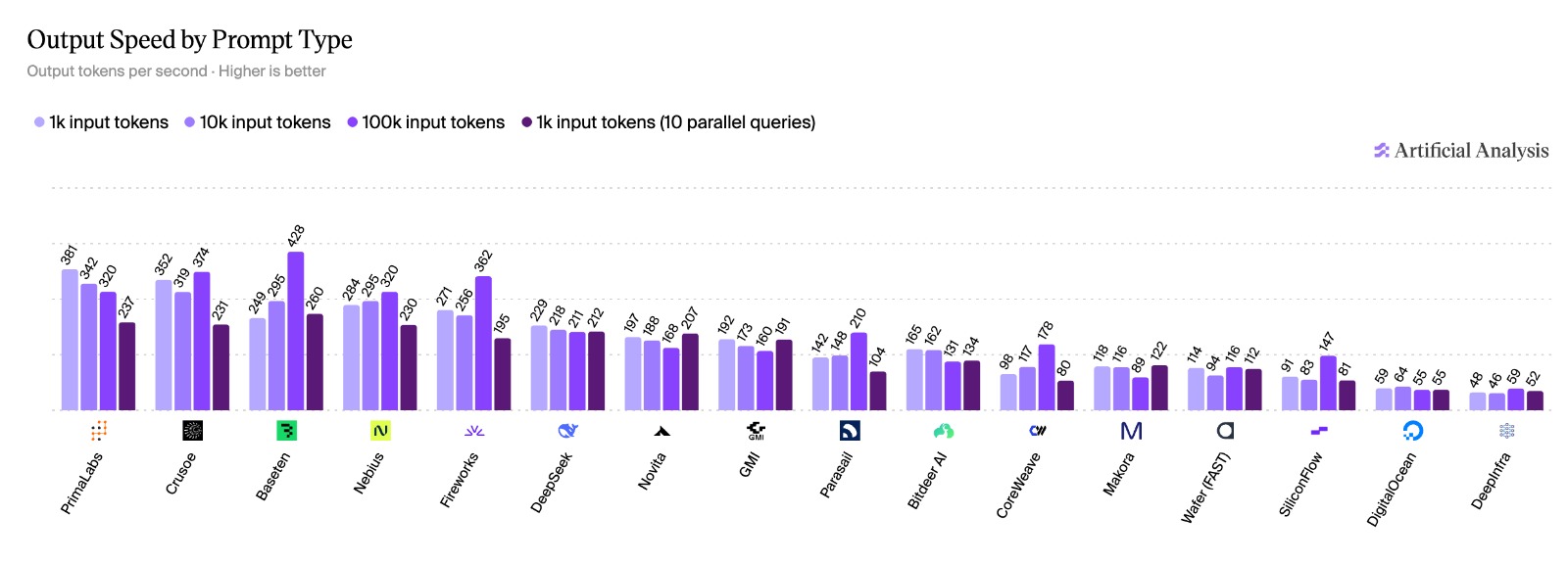Viewport: 1568px width, 564px height.
Task: Toggle the 1k input tokens legend series
Action: [x=101, y=122]
